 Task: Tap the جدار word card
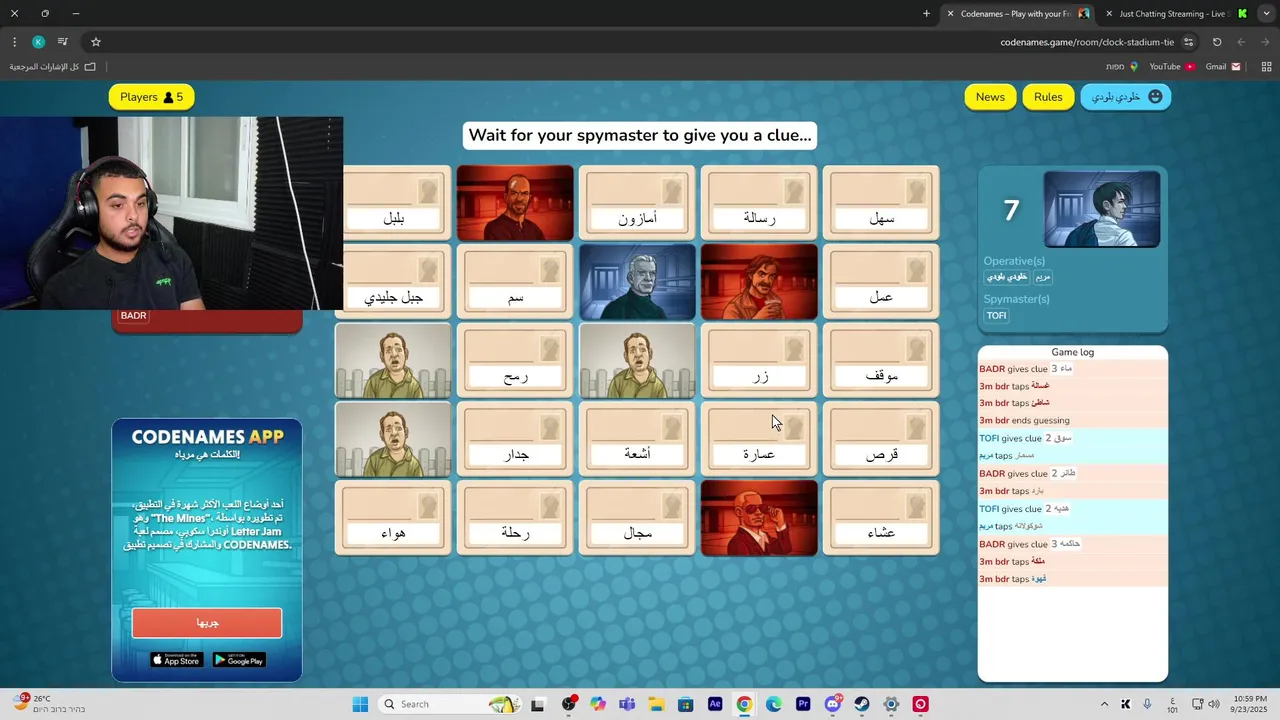pos(515,439)
